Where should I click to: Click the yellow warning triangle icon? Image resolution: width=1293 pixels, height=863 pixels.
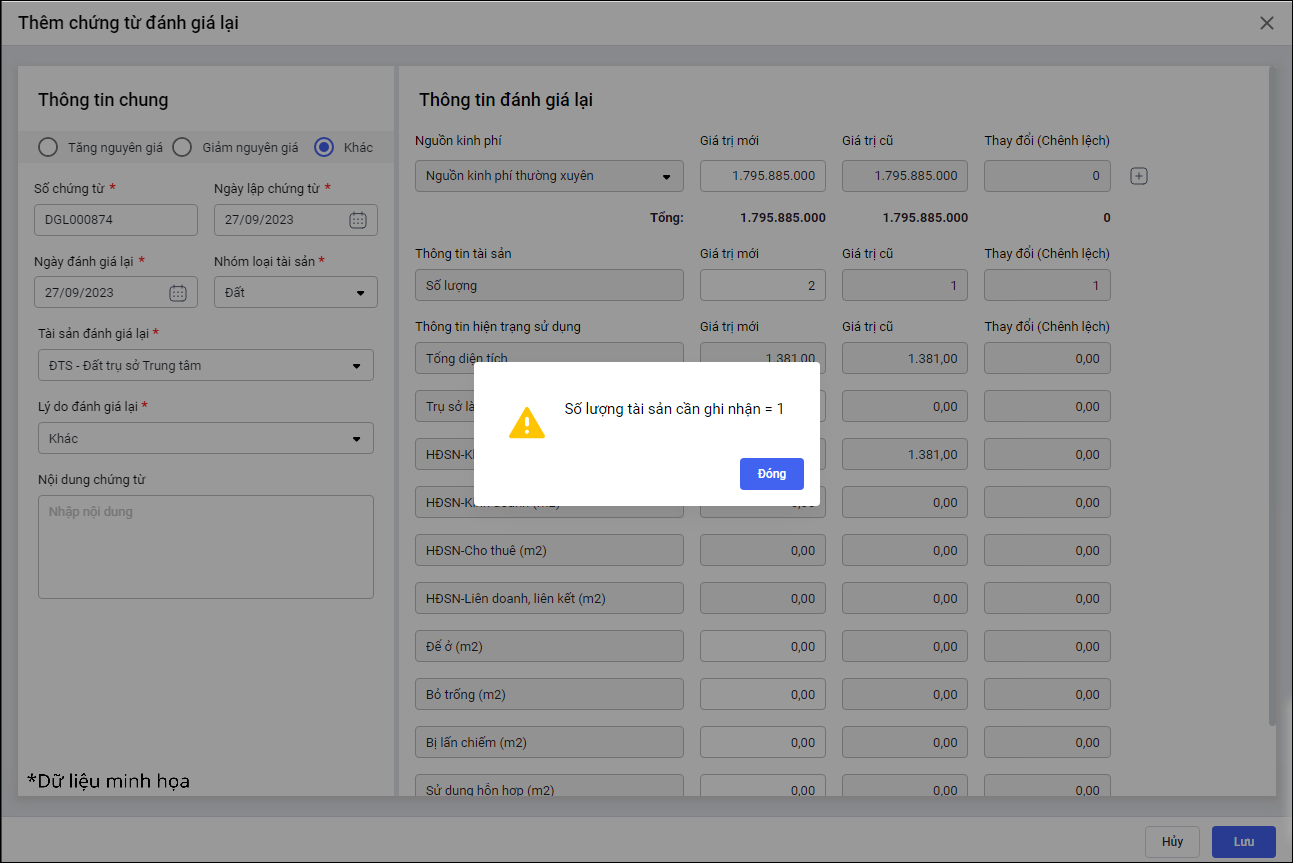[527, 423]
